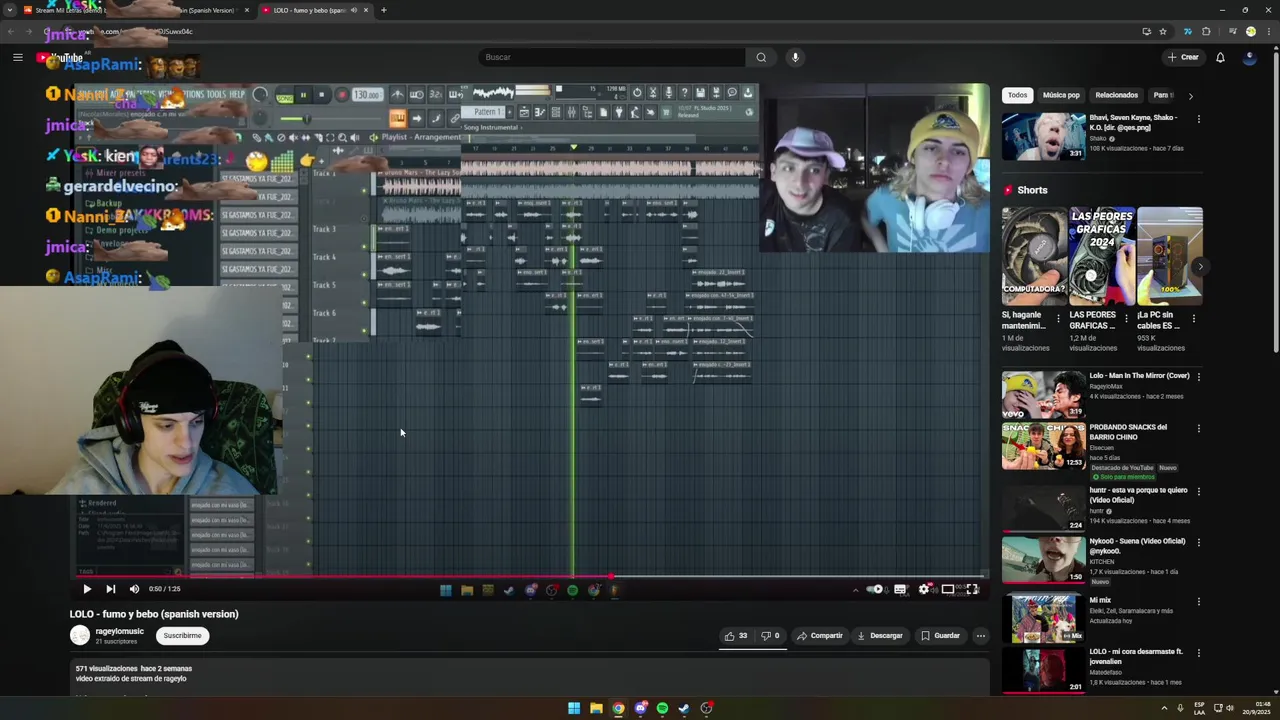The height and width of the screenshot is (720, 1280).
Task: Open the rageylomusic channel name link
Action: click(119, 631)
